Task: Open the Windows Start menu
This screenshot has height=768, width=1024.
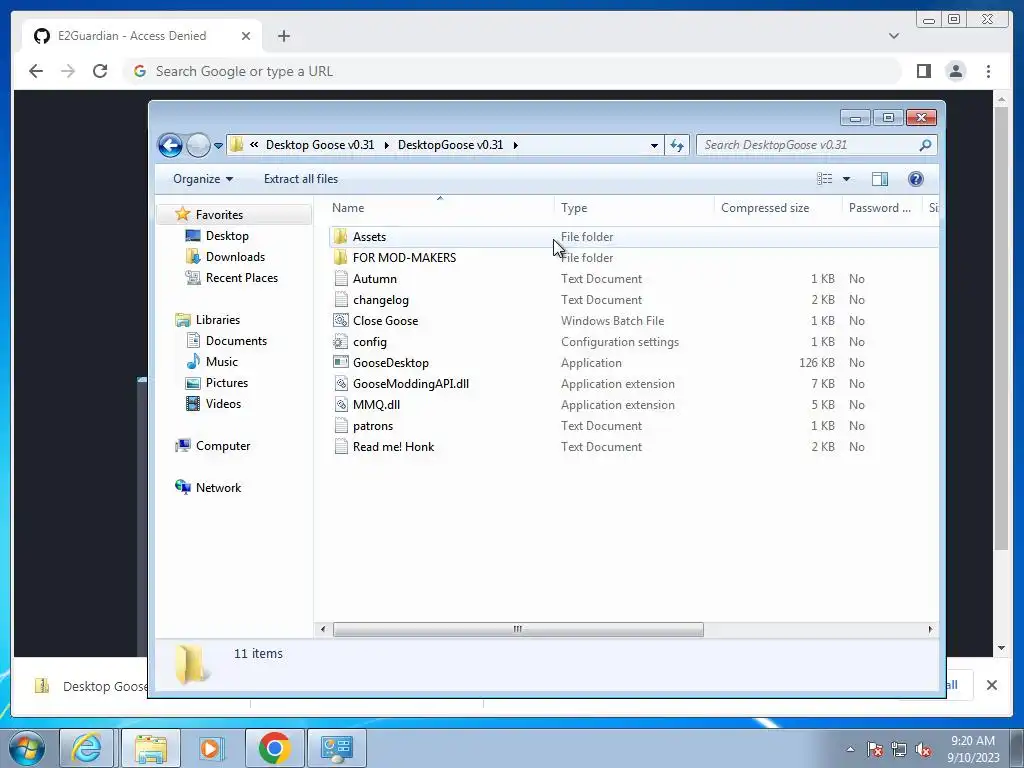Action: 27,748
